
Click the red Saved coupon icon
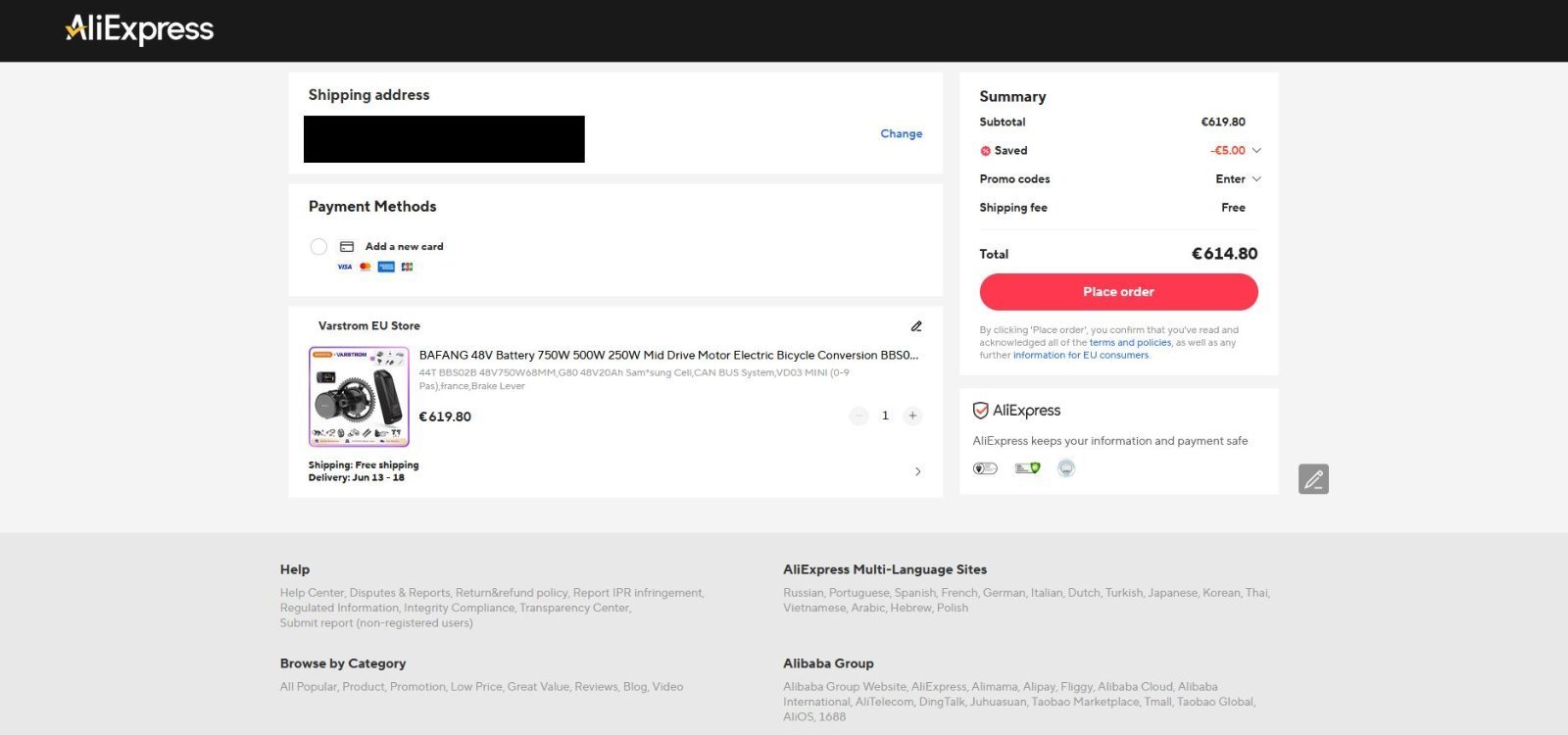pos(985,151)
